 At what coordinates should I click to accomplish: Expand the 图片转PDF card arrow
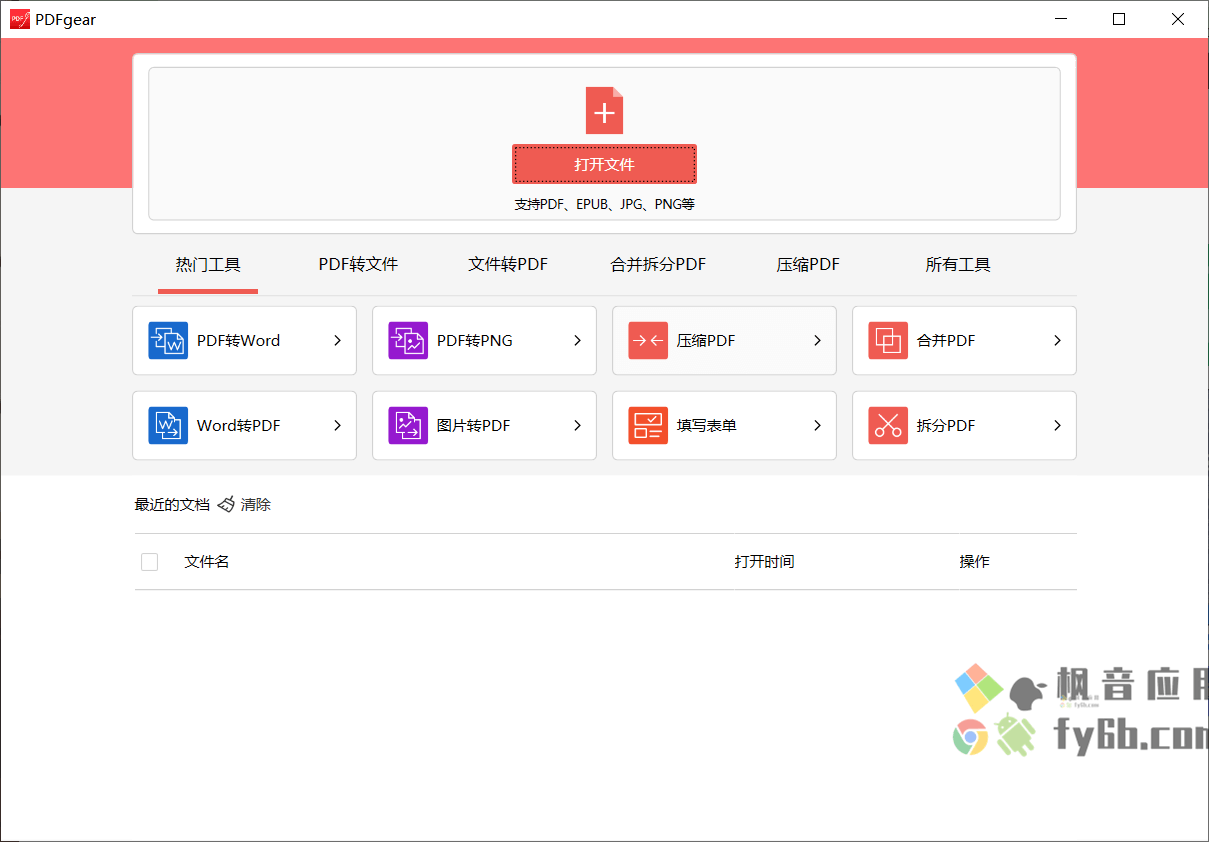pyautogui.click(x=577, y=426)
